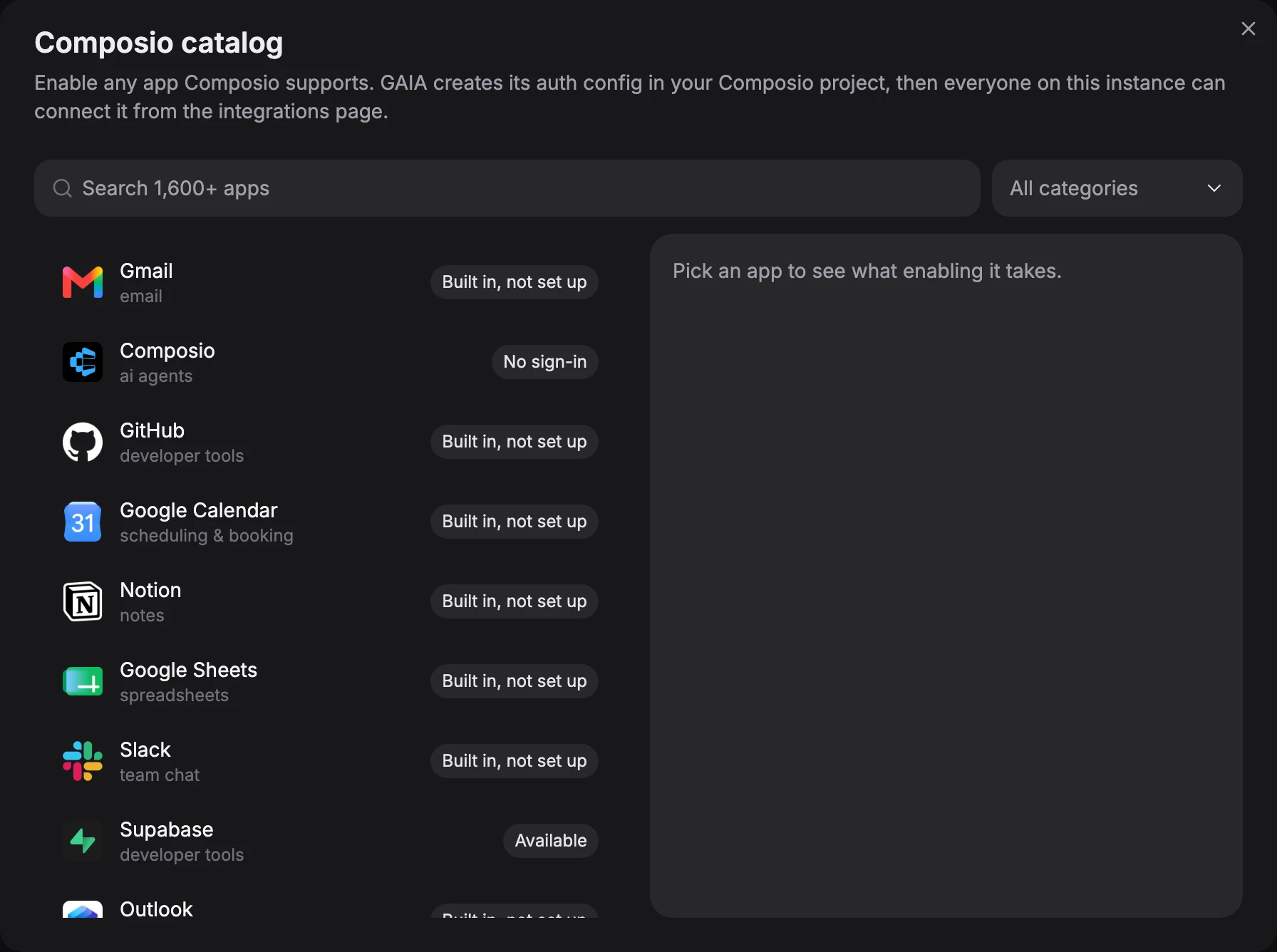The width and height of the screenshot is (1277, 952).
Task: Click the Slack colorful hash icon
Action: click(83, 761)
